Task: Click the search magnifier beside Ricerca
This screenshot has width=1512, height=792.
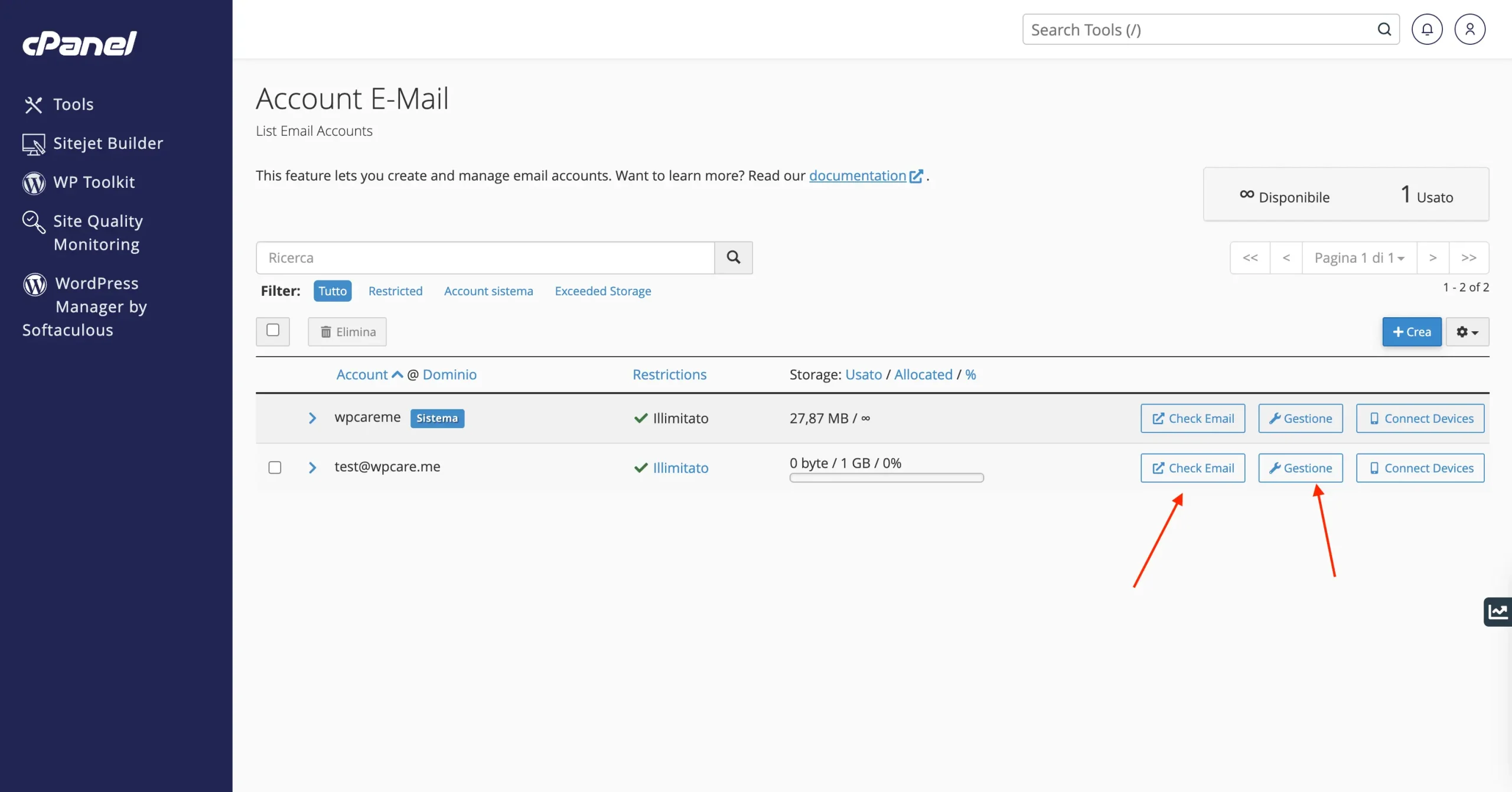Action: click(x=733, y=258)
